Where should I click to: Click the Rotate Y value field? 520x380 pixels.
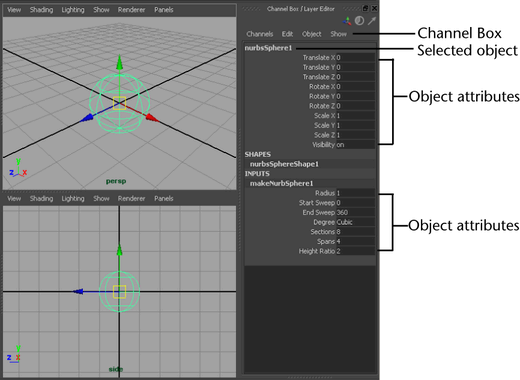tap(355, 96)
